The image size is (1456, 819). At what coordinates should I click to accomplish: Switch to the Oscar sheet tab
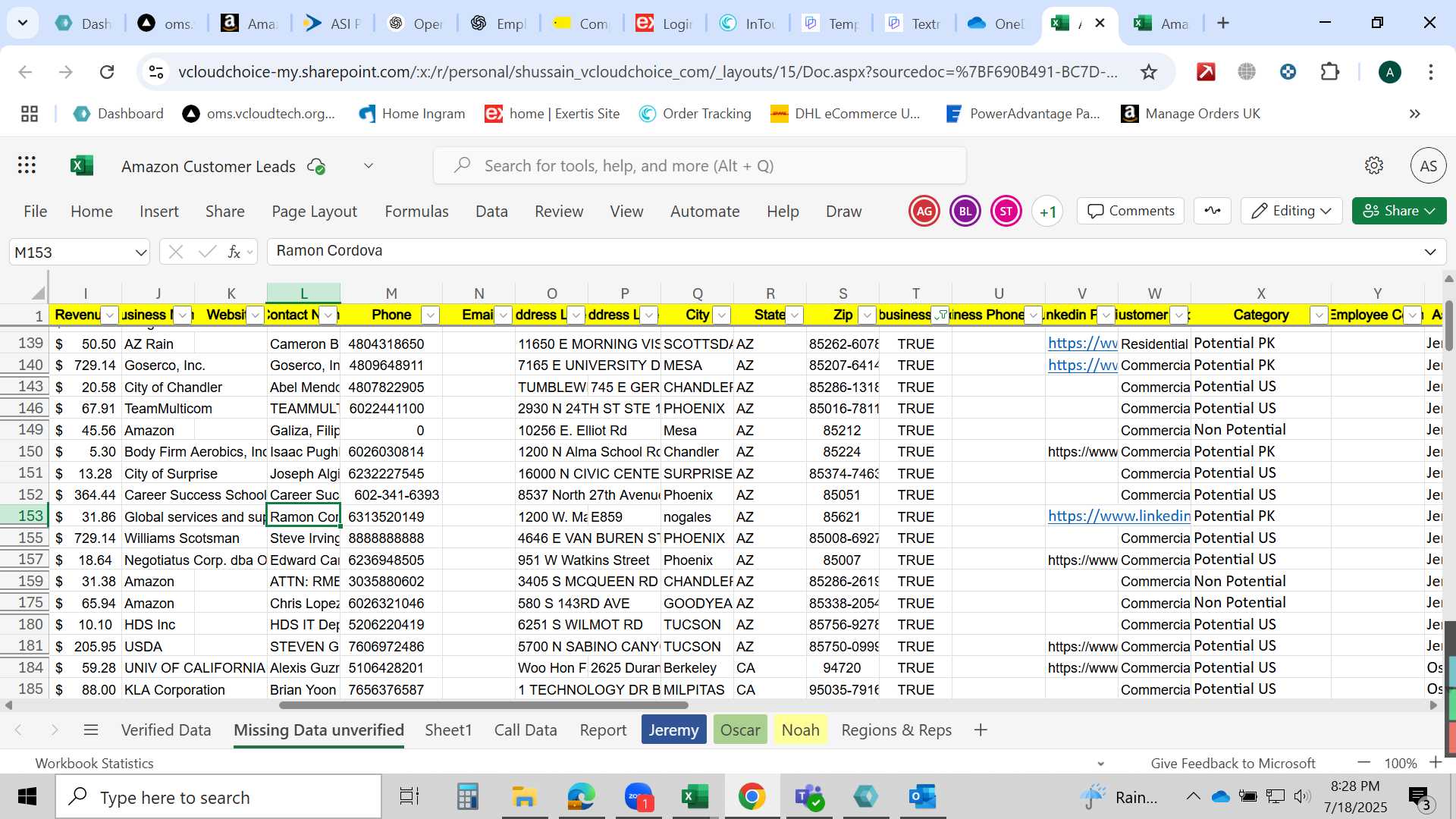pyautogui.click(x=740, y=730)
